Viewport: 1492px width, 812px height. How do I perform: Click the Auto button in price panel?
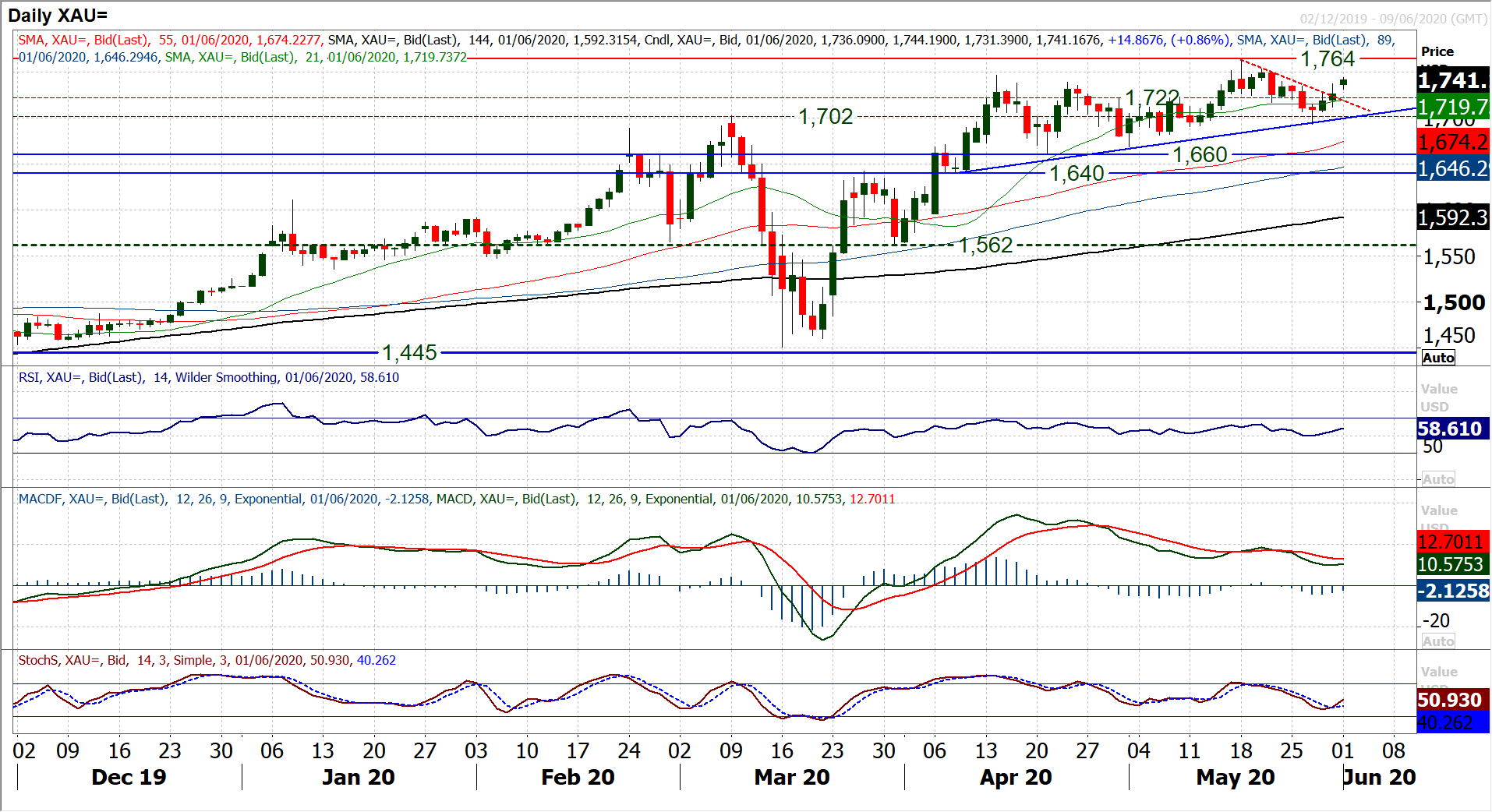[1438, 358]
